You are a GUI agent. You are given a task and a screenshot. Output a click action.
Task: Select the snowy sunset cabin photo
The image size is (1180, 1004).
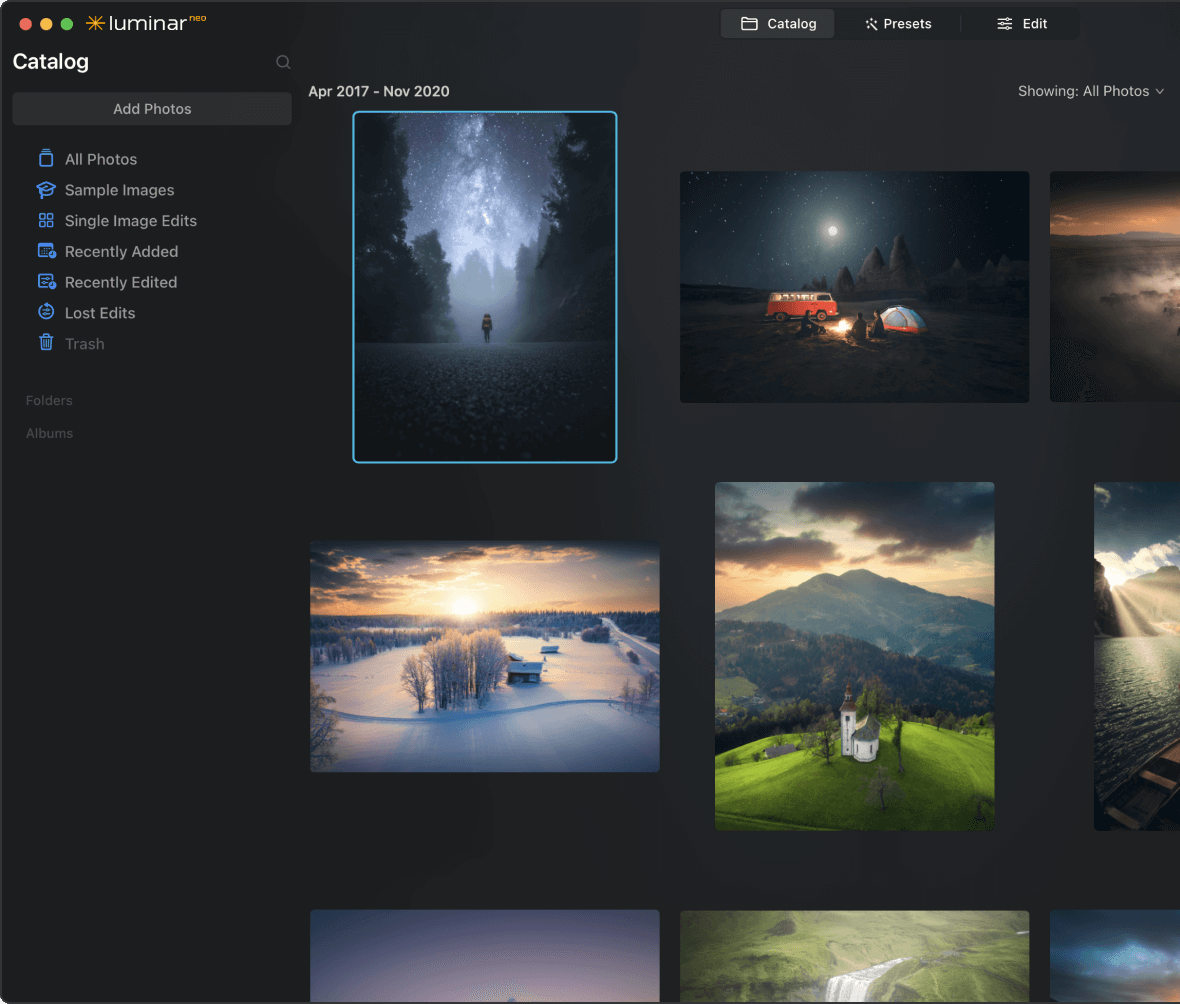[485, 656]
